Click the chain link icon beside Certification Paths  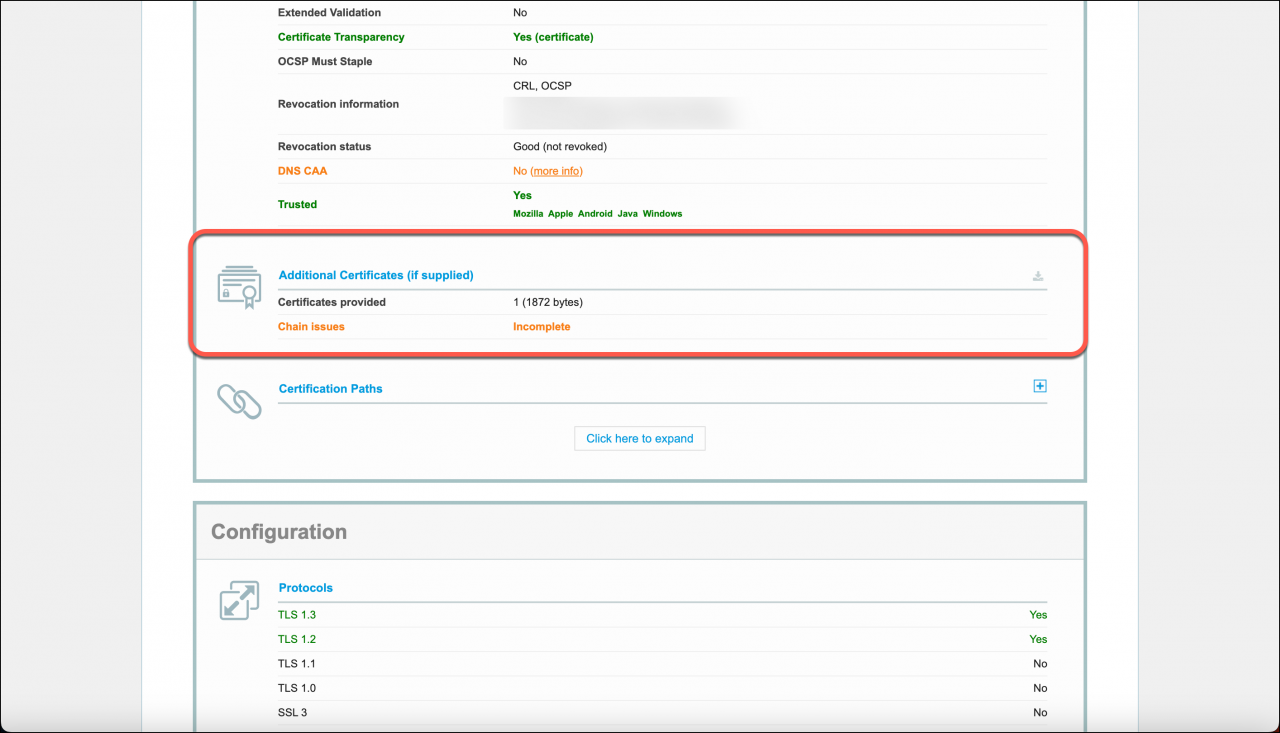(239, 401)
